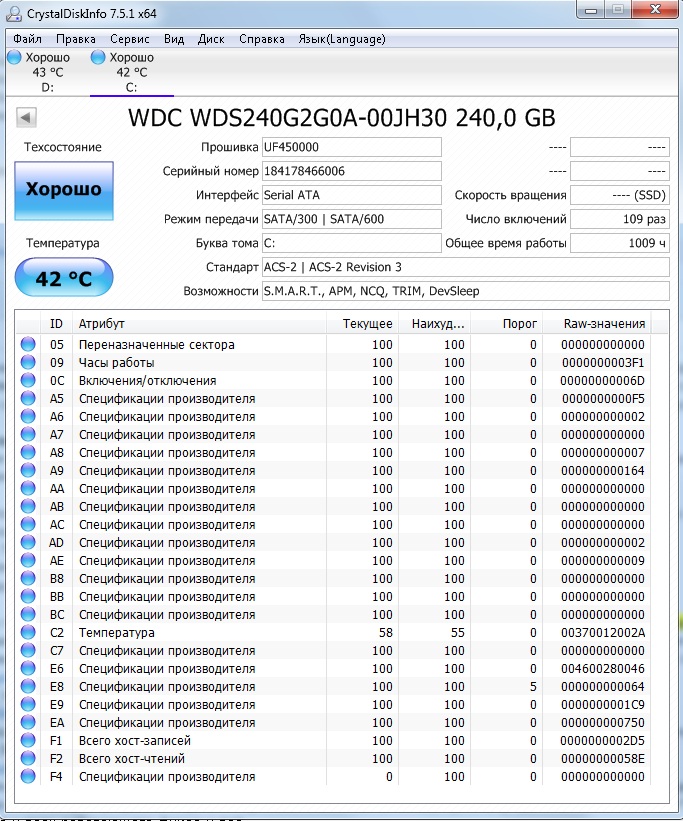Click the Возможности field
Image resolution: width=683 pixels, height=821 pixels.
tap(466, 292)
